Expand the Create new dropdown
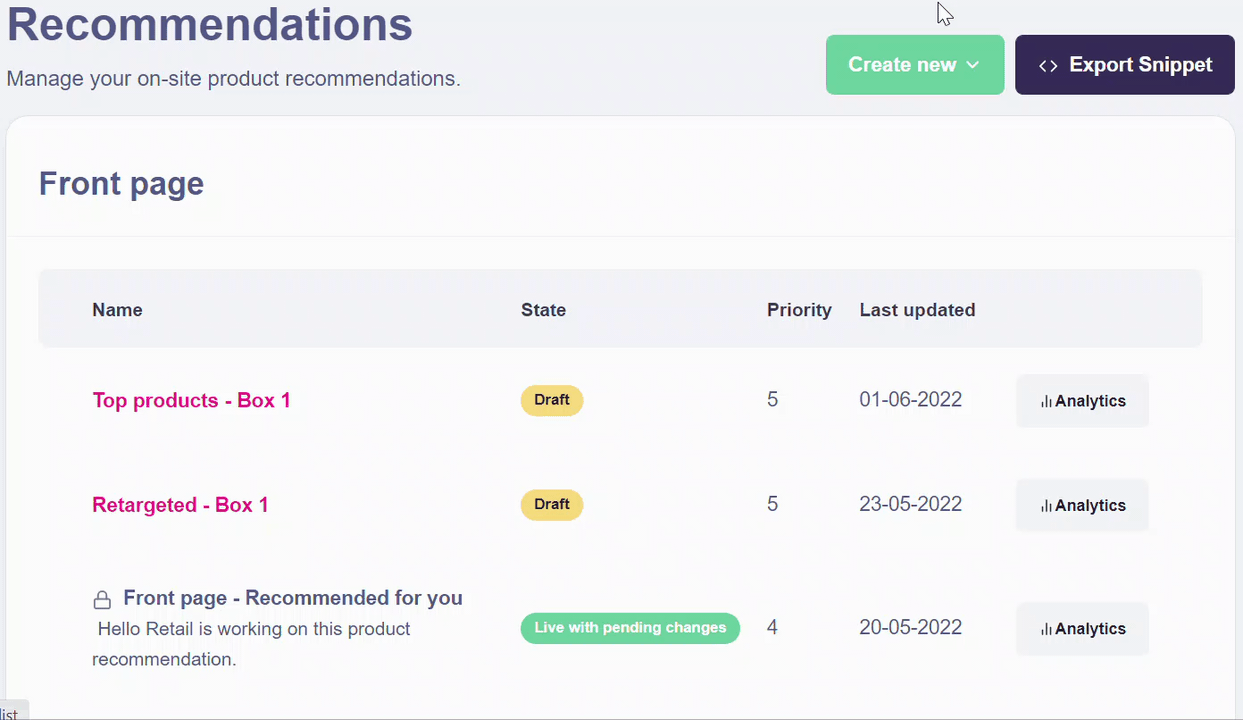The height and width of the screenshot is (720, 1243). tap(914, 65)
